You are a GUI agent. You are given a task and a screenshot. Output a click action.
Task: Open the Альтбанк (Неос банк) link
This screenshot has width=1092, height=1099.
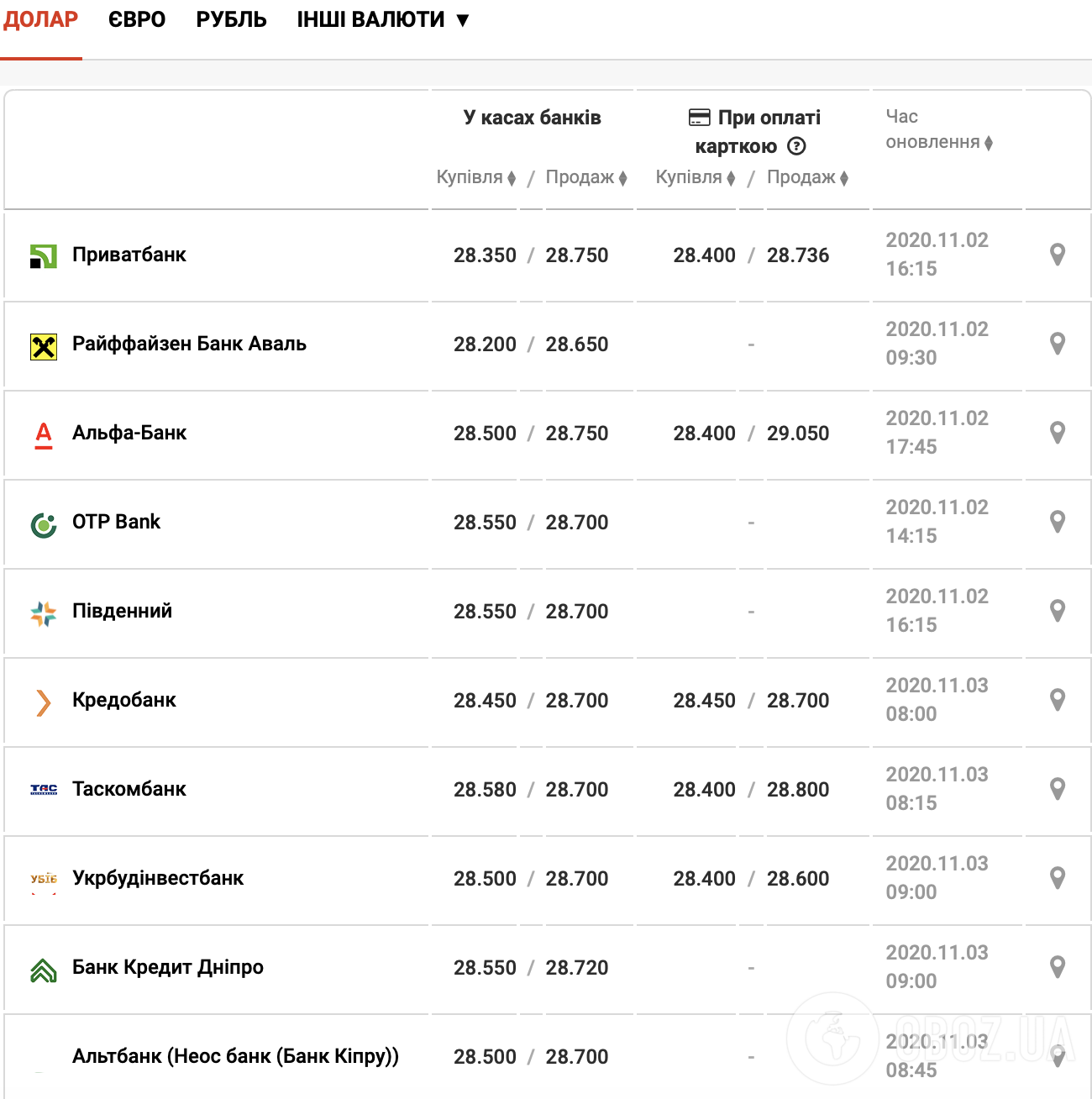pos(235,1056)
